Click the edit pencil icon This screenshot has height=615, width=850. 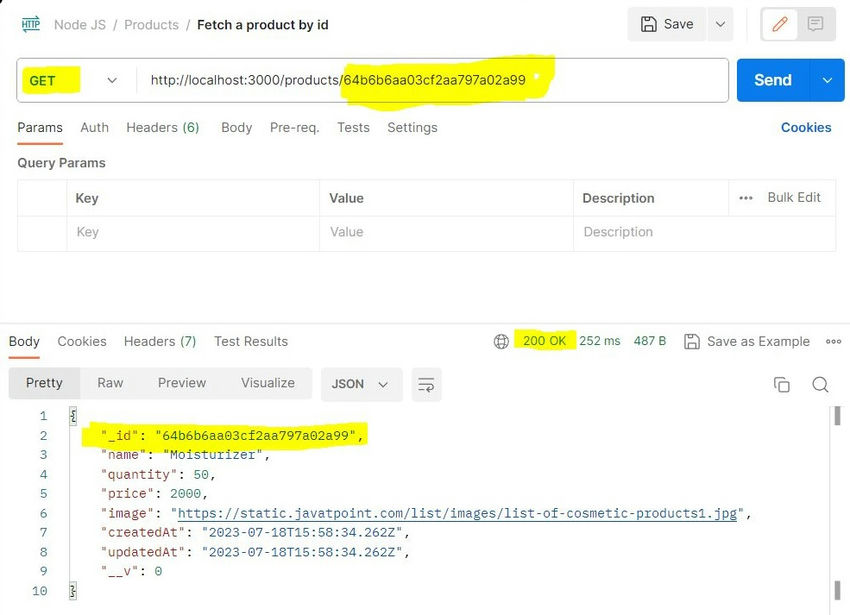[x=778, y=24]
